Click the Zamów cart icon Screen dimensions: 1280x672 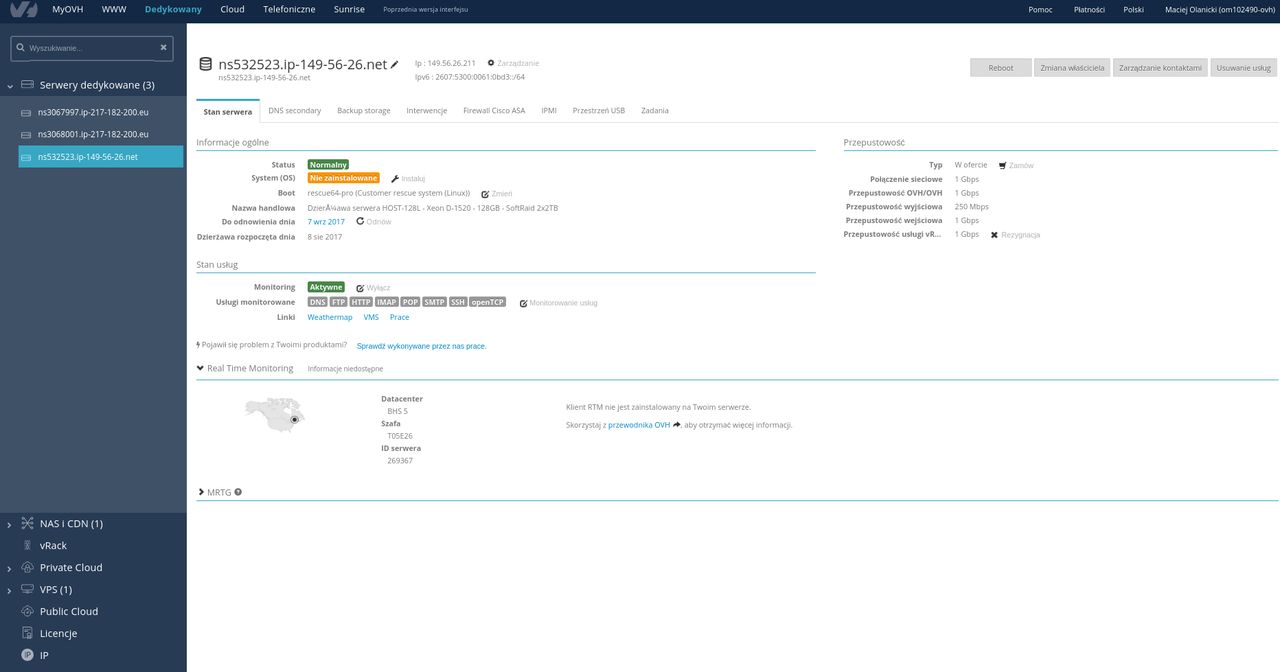click(1002, 165)
